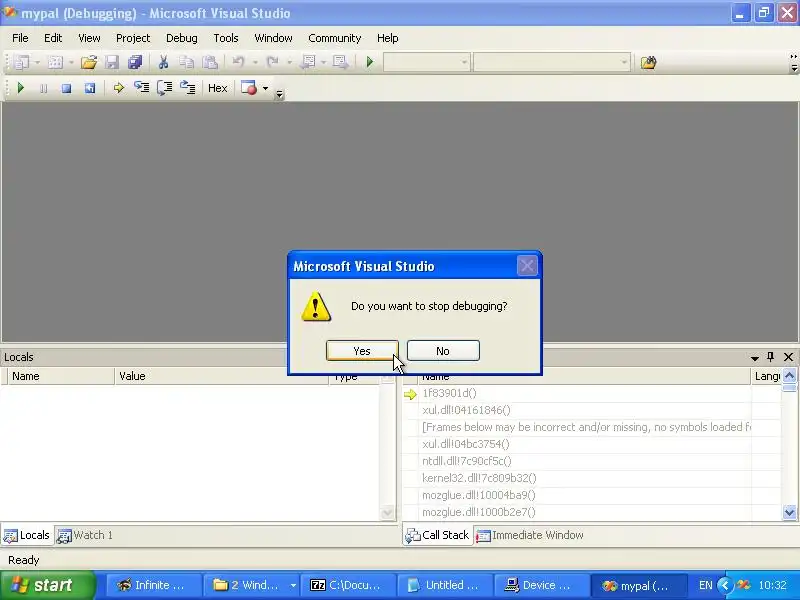
Task: Click the Value column header in Locals
Action: pos(221,376)
